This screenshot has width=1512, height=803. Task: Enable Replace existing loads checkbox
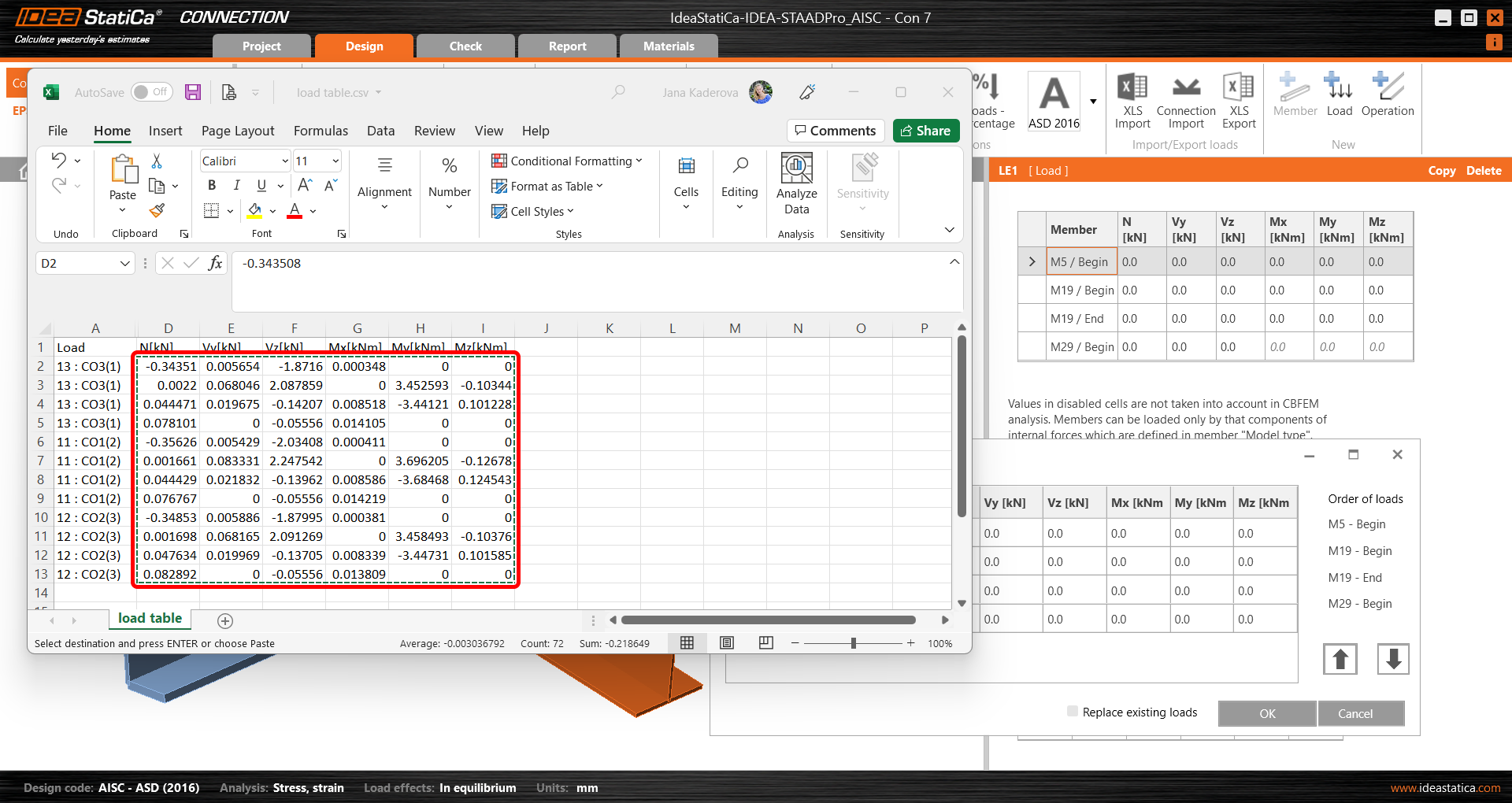click(1073, 712)
